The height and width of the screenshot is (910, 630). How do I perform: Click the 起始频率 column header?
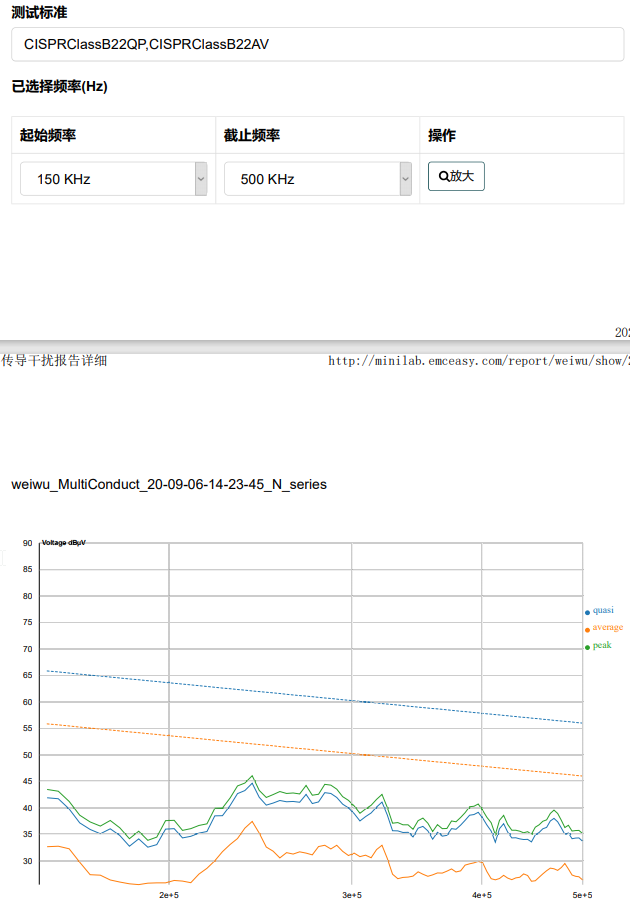tap(48, 135)
